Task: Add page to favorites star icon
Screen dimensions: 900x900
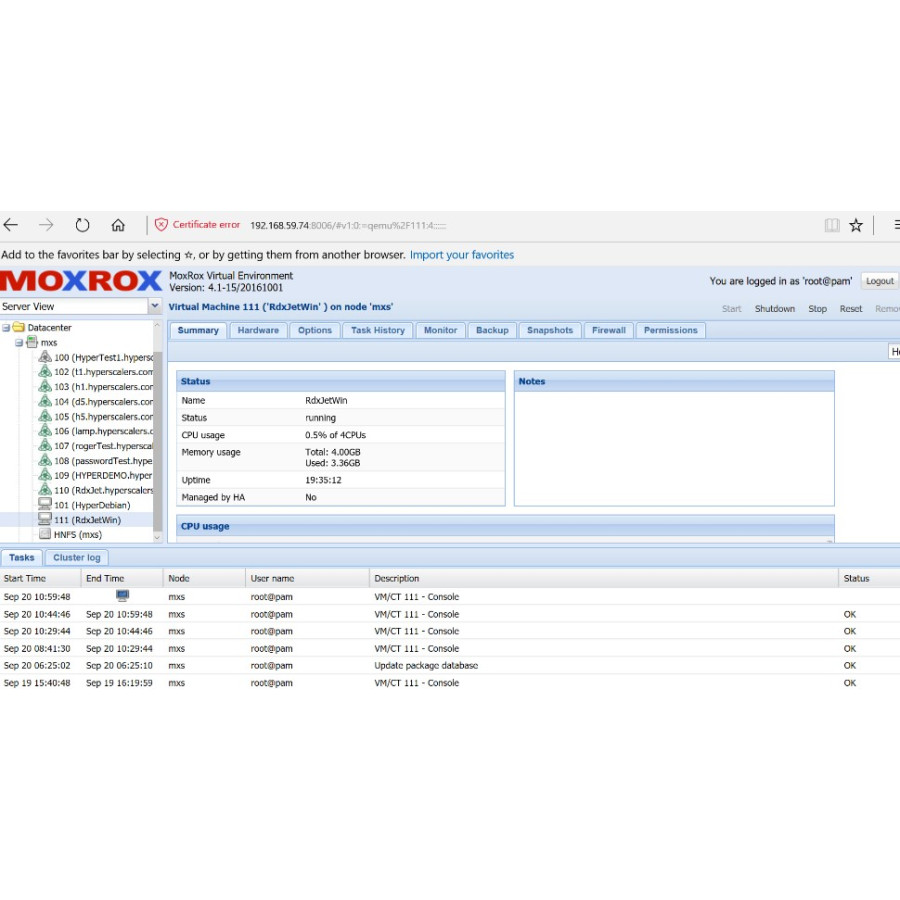Action: coord(856,225)
